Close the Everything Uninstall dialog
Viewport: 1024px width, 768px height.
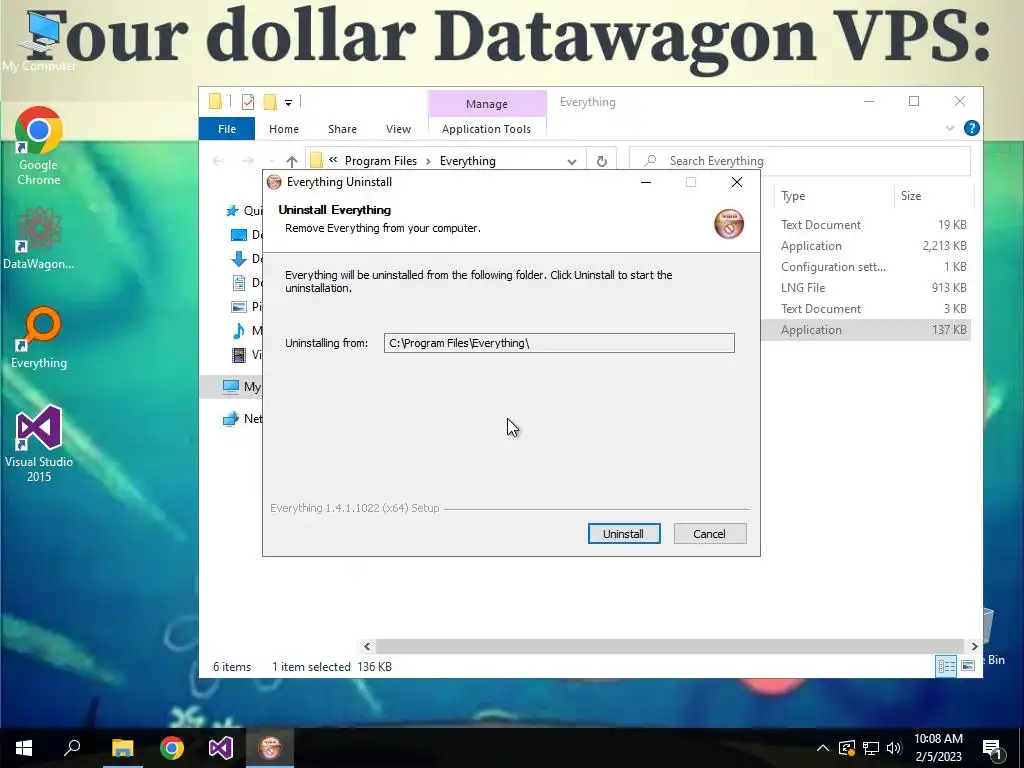click(737, 182)
